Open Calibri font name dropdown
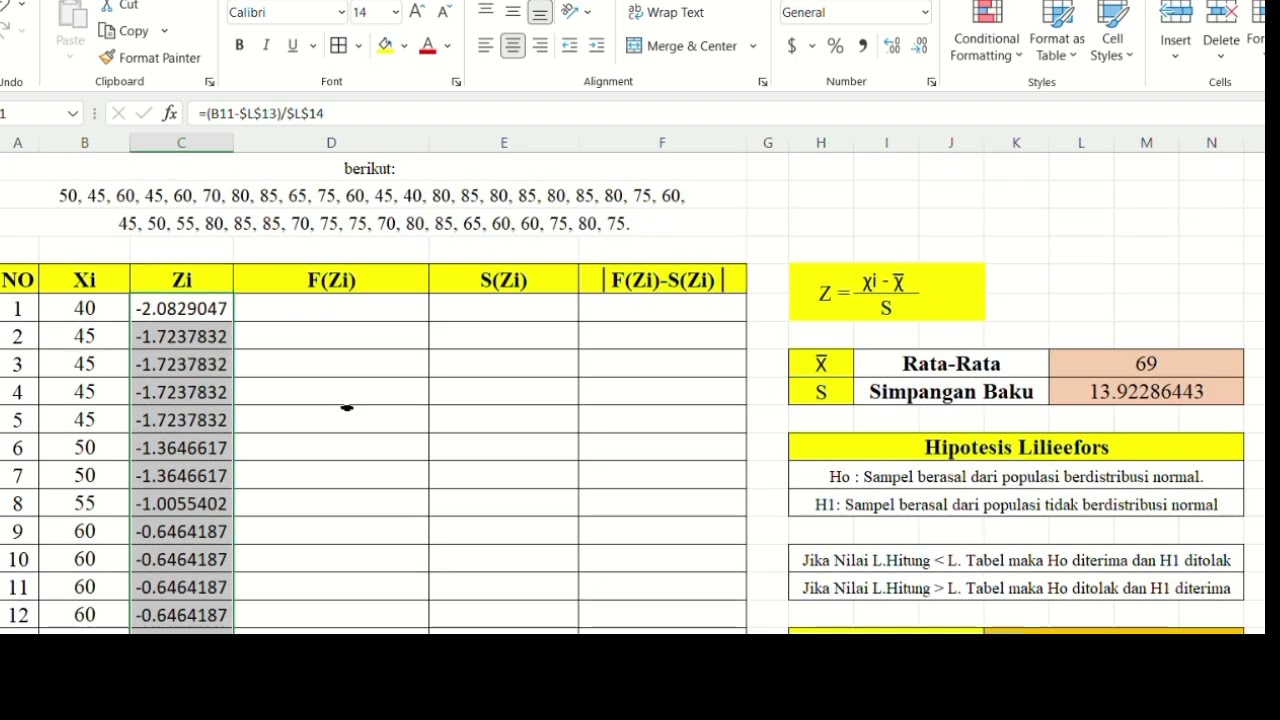1280x720 pixels. [341, 13]
